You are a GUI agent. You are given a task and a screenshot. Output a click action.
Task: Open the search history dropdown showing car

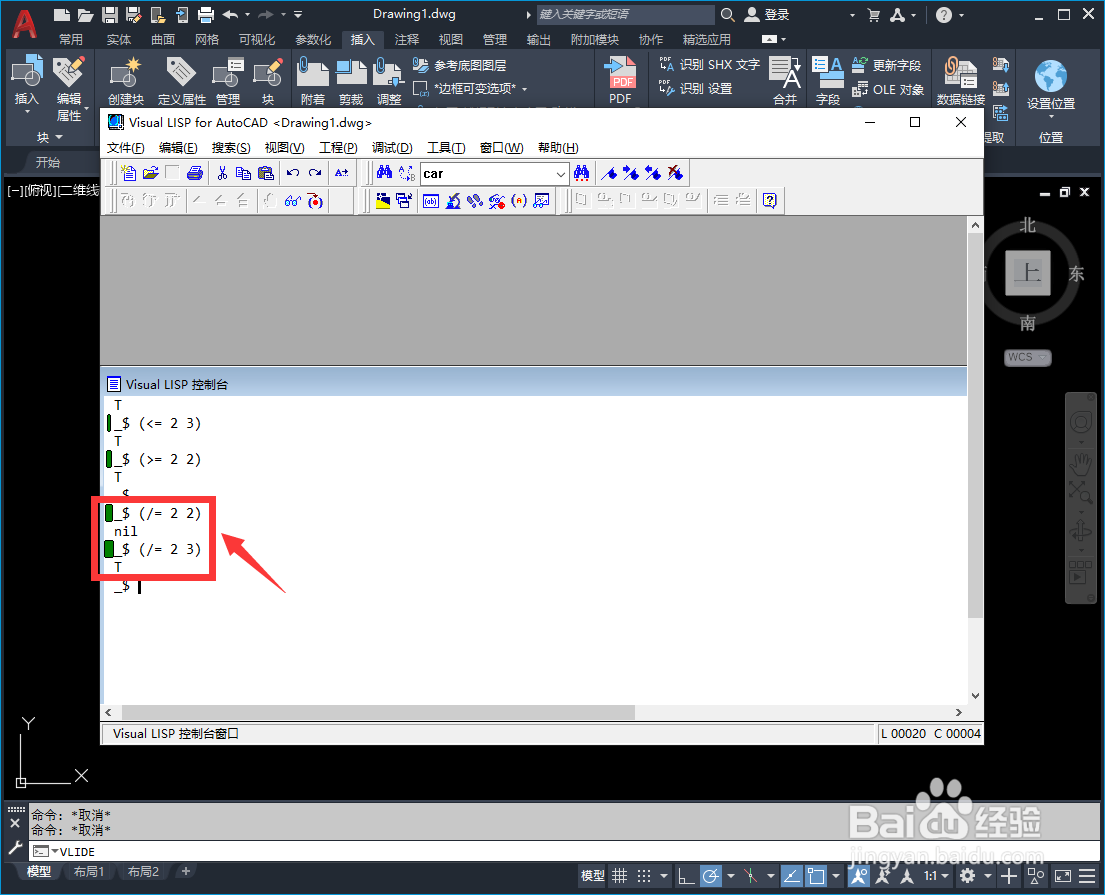[x=560, y=174]
